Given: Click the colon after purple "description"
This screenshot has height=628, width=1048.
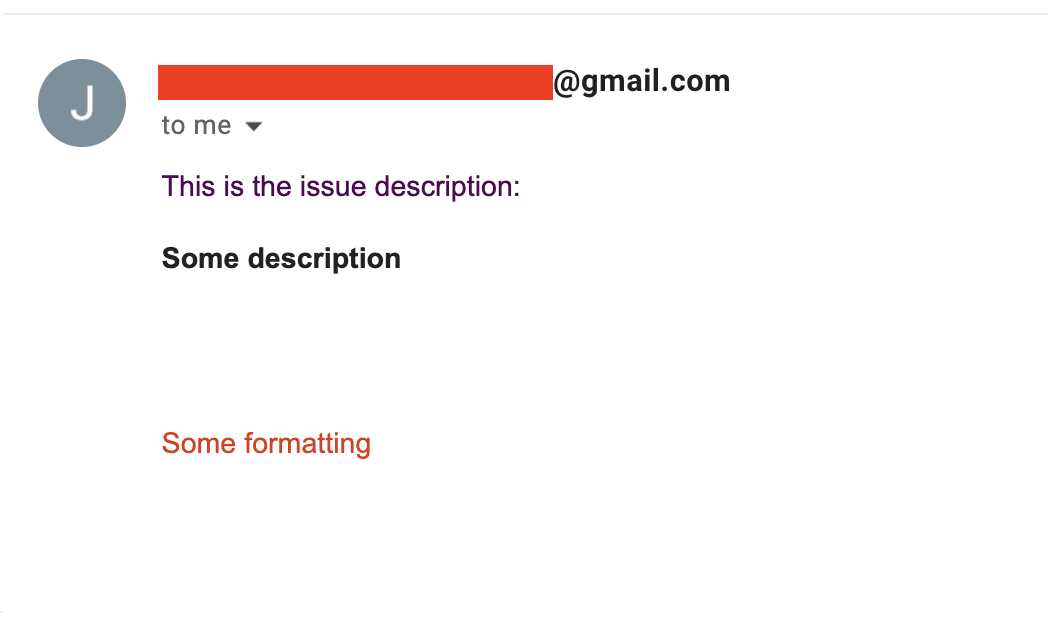Looking at the screenshot, I should 517,187.
